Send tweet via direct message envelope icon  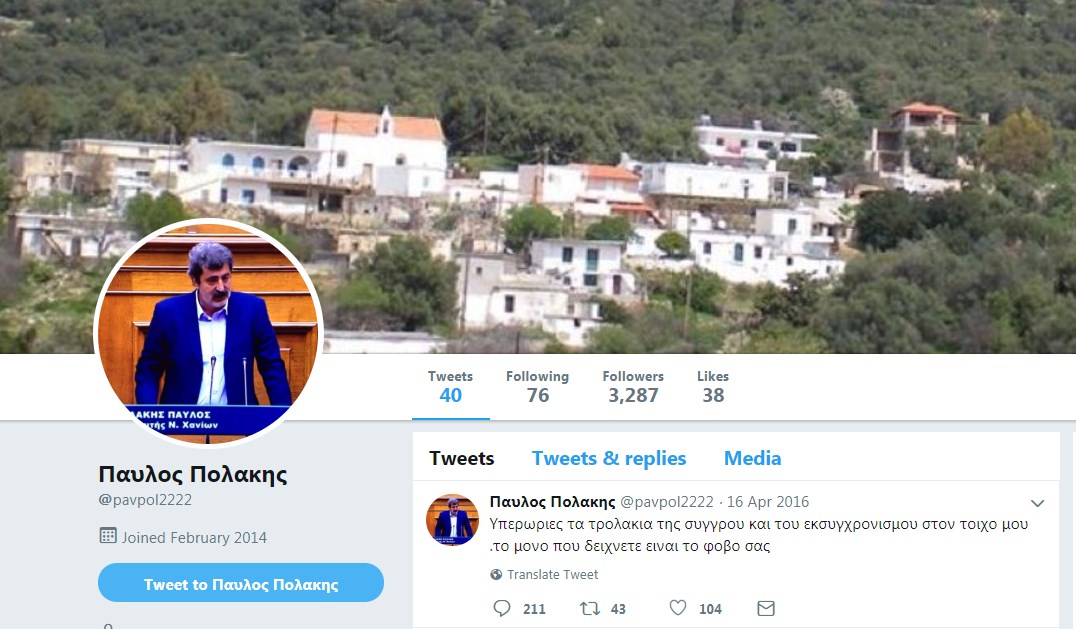(766, 608)
